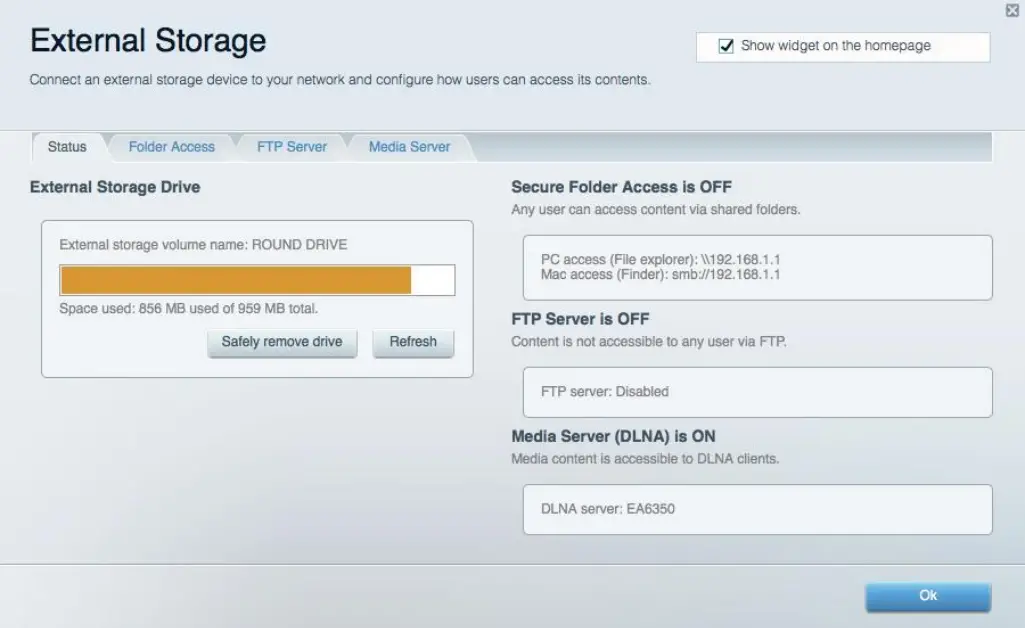The height and width of the screenshot is (628, 1025).
Task: Click the Mac access Finder smb address
Action: 660,274
